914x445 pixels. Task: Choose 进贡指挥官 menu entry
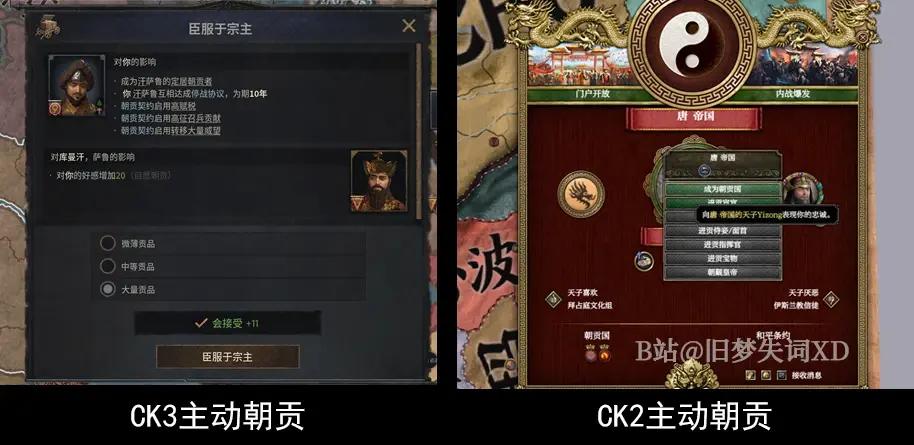point(722,244)
